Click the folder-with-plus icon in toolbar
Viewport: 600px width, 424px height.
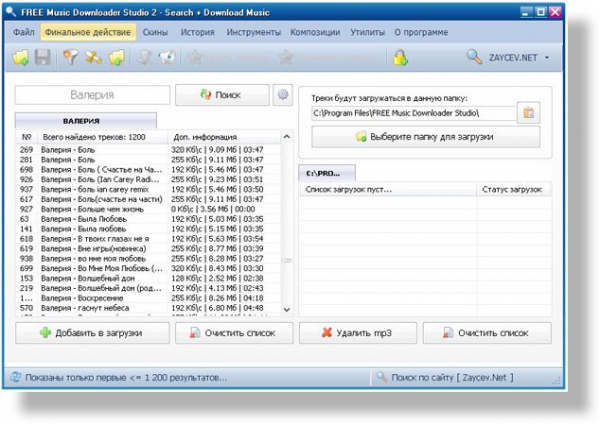(21, 58)
